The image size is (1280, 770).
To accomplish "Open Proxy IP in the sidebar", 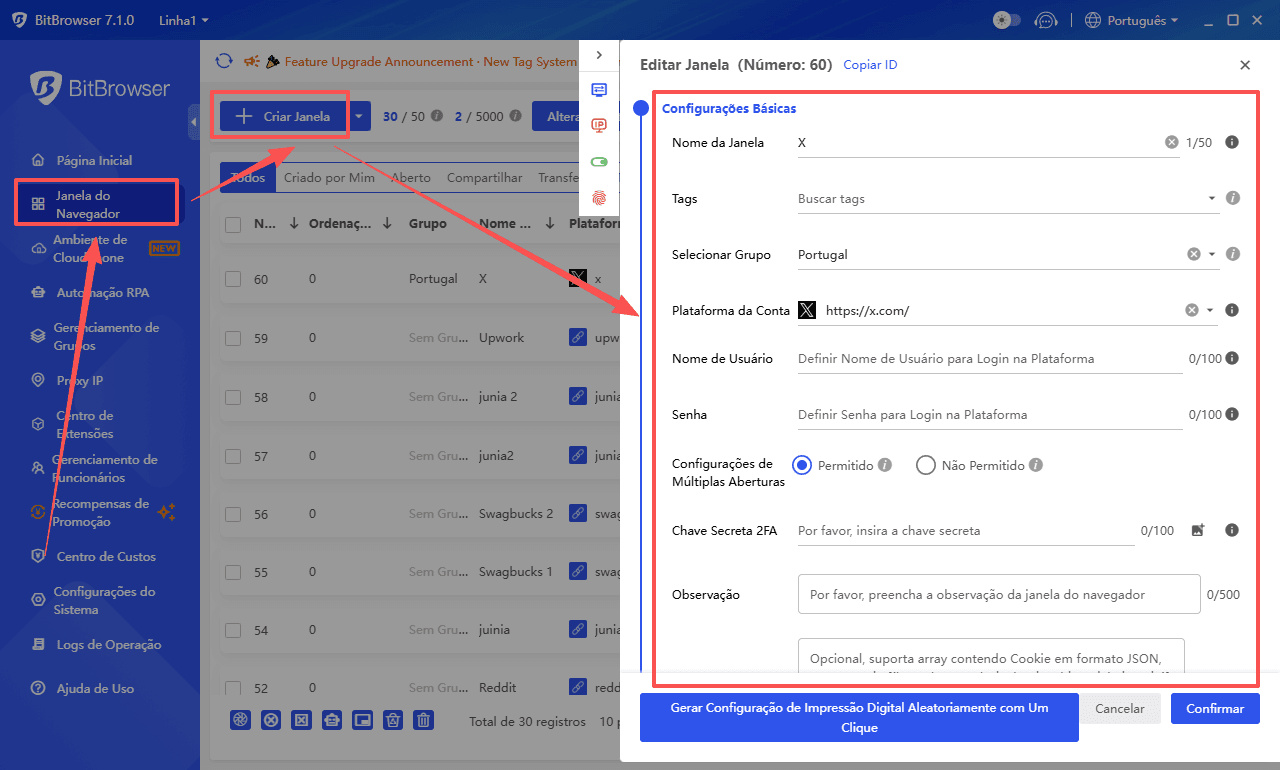I will (79, 381).
